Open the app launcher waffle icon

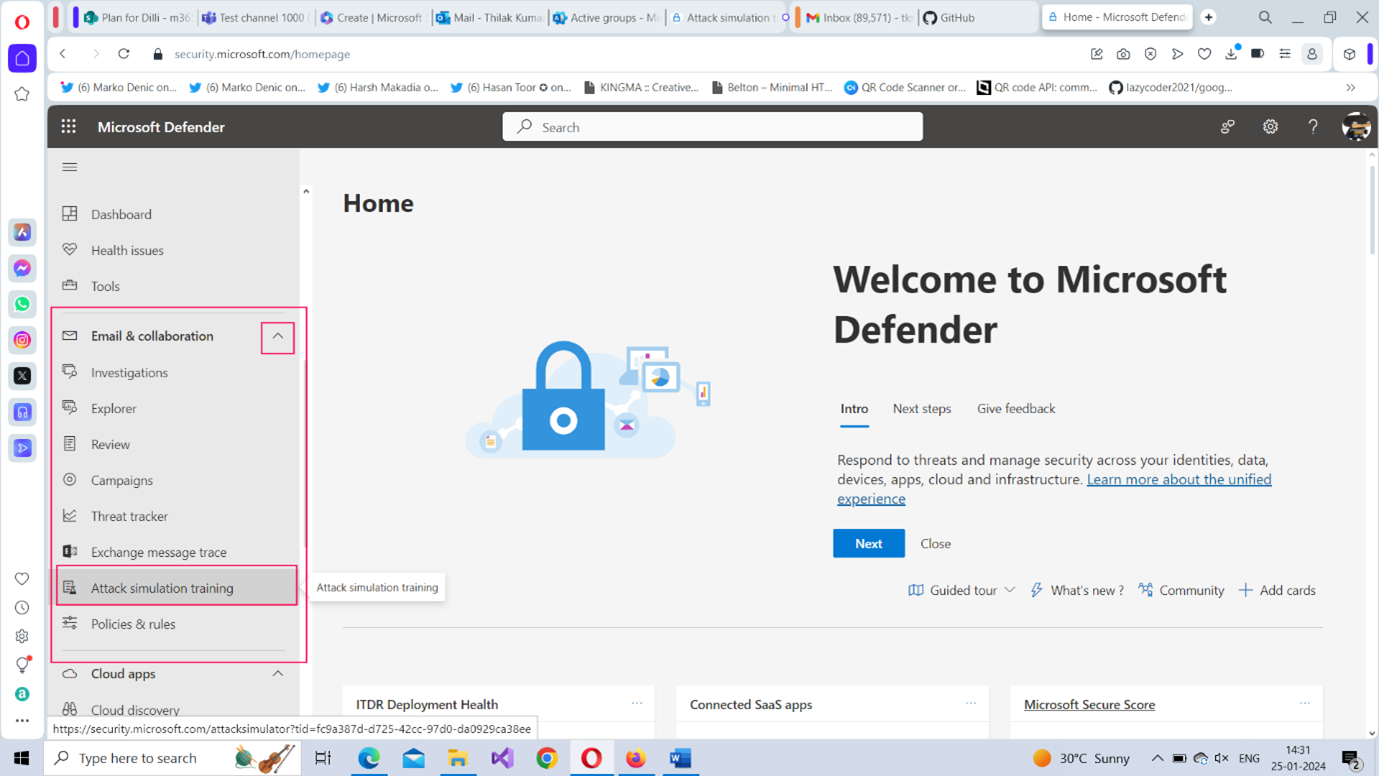point(68,127)
